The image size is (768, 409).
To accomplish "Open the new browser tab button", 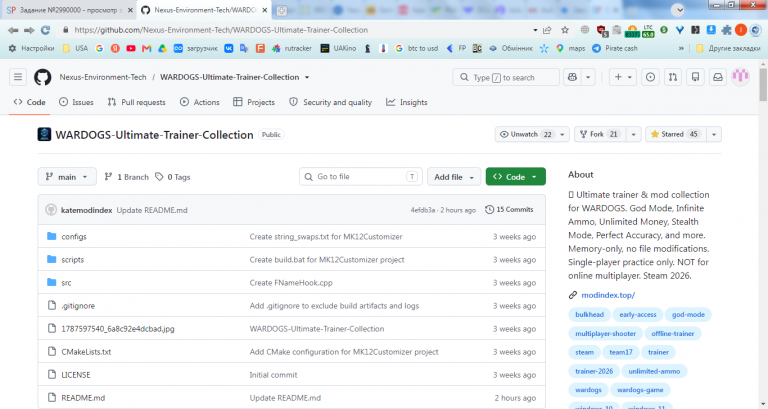I will pos(282,10).
